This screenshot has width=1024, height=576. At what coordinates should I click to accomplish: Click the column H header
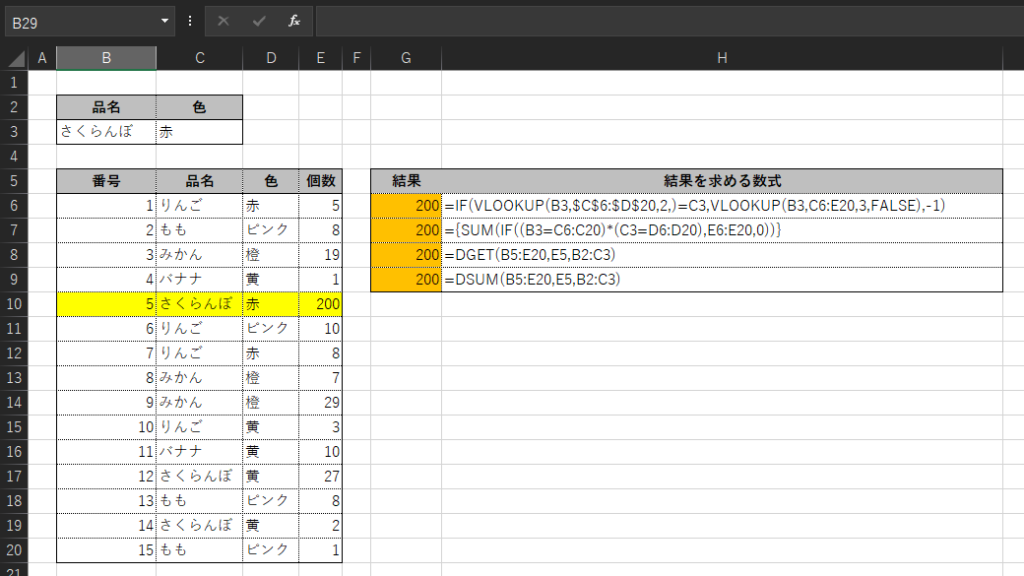[x=722, y=57]
